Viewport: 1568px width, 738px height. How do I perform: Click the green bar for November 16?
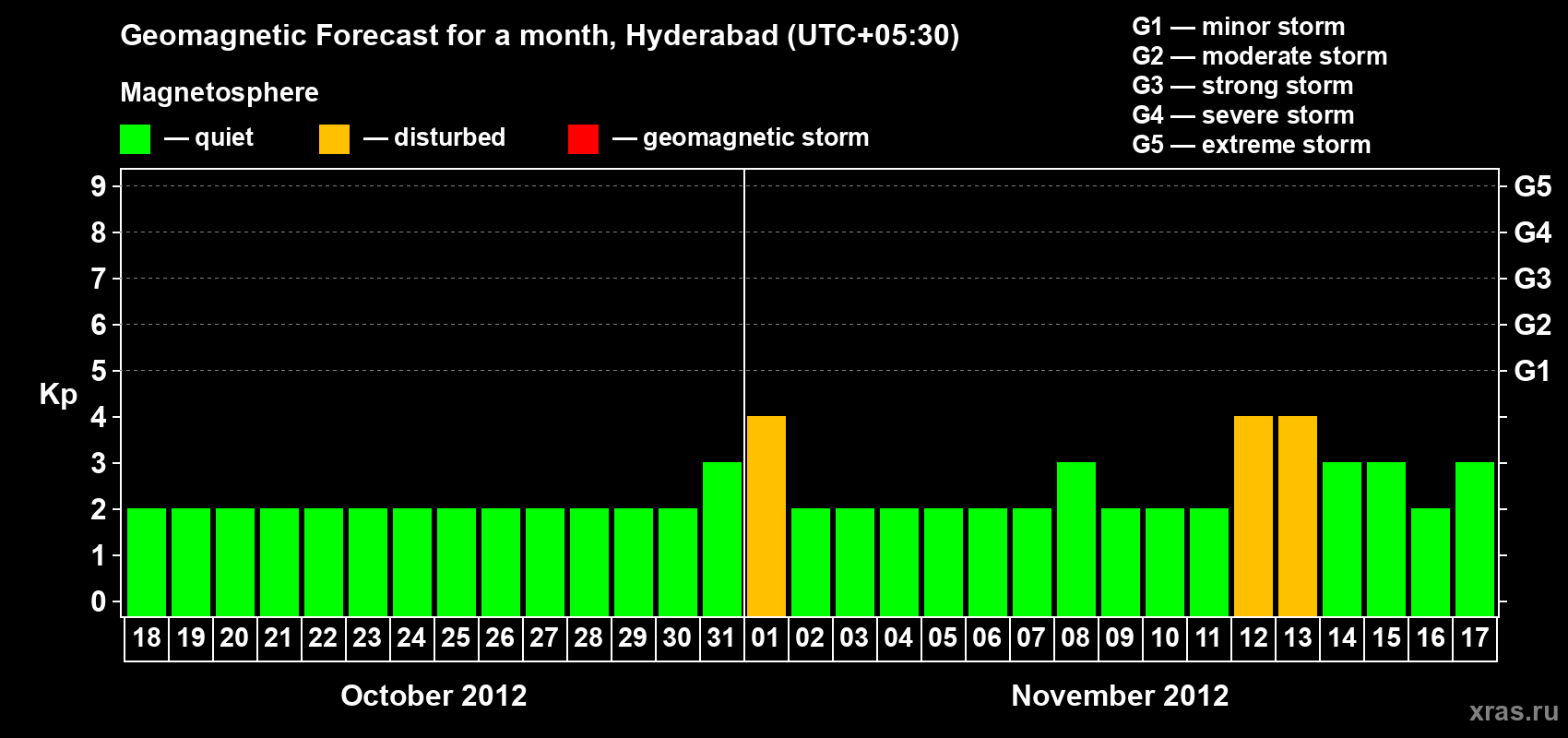1431,563
